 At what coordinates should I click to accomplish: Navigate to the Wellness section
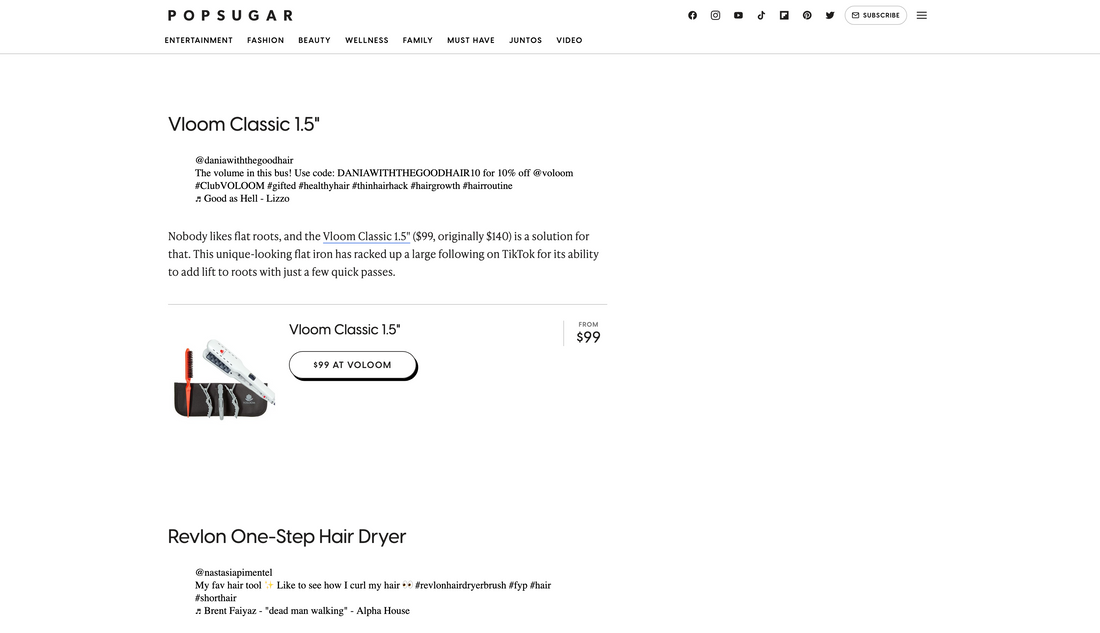(x=367, y=41)
